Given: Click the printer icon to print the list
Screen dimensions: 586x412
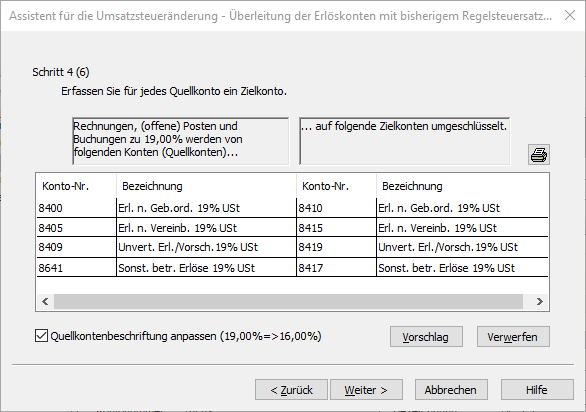Looking at the screenshot, I should tap(539, 154).
